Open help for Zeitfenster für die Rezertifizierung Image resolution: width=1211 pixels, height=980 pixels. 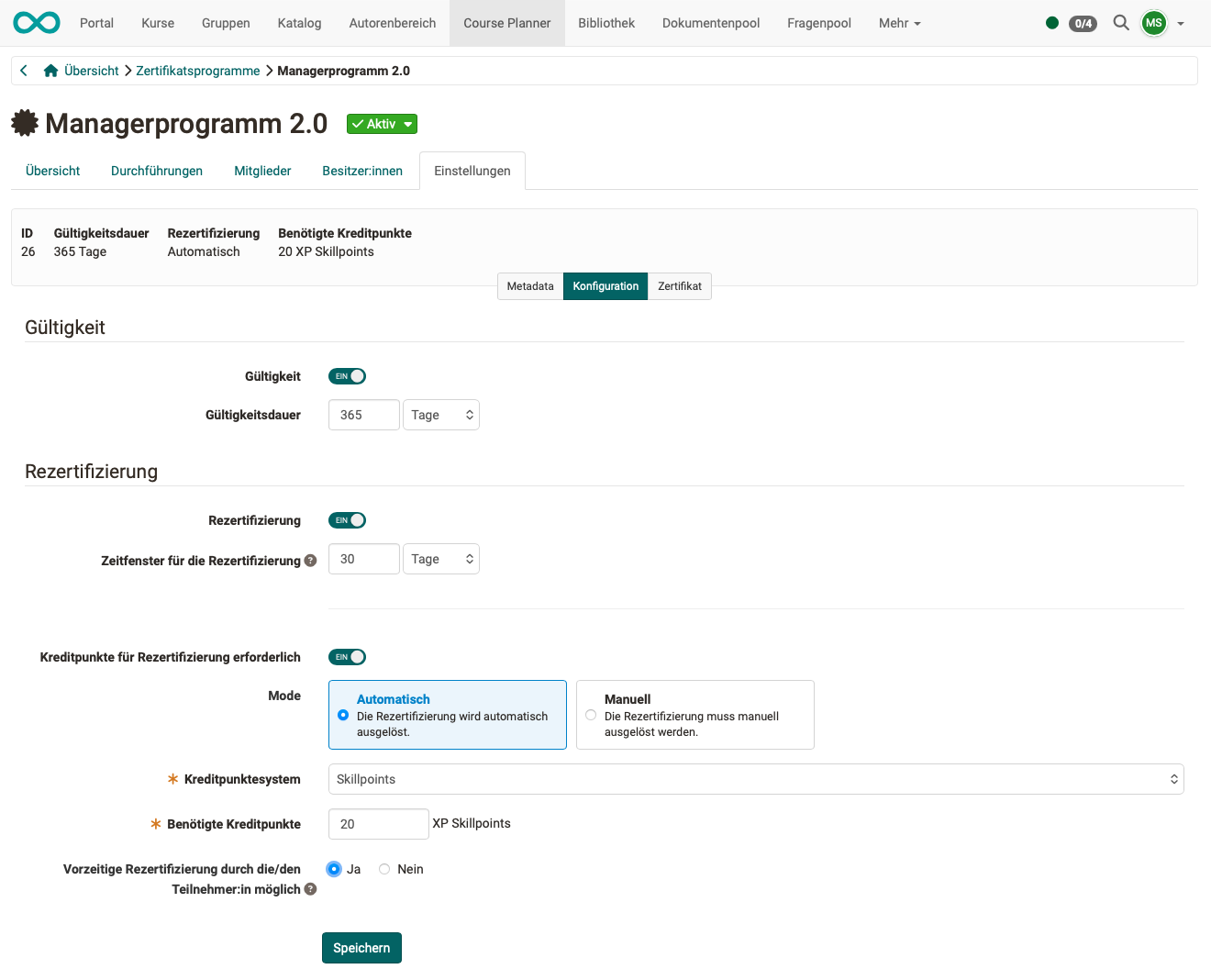[310, 561]
